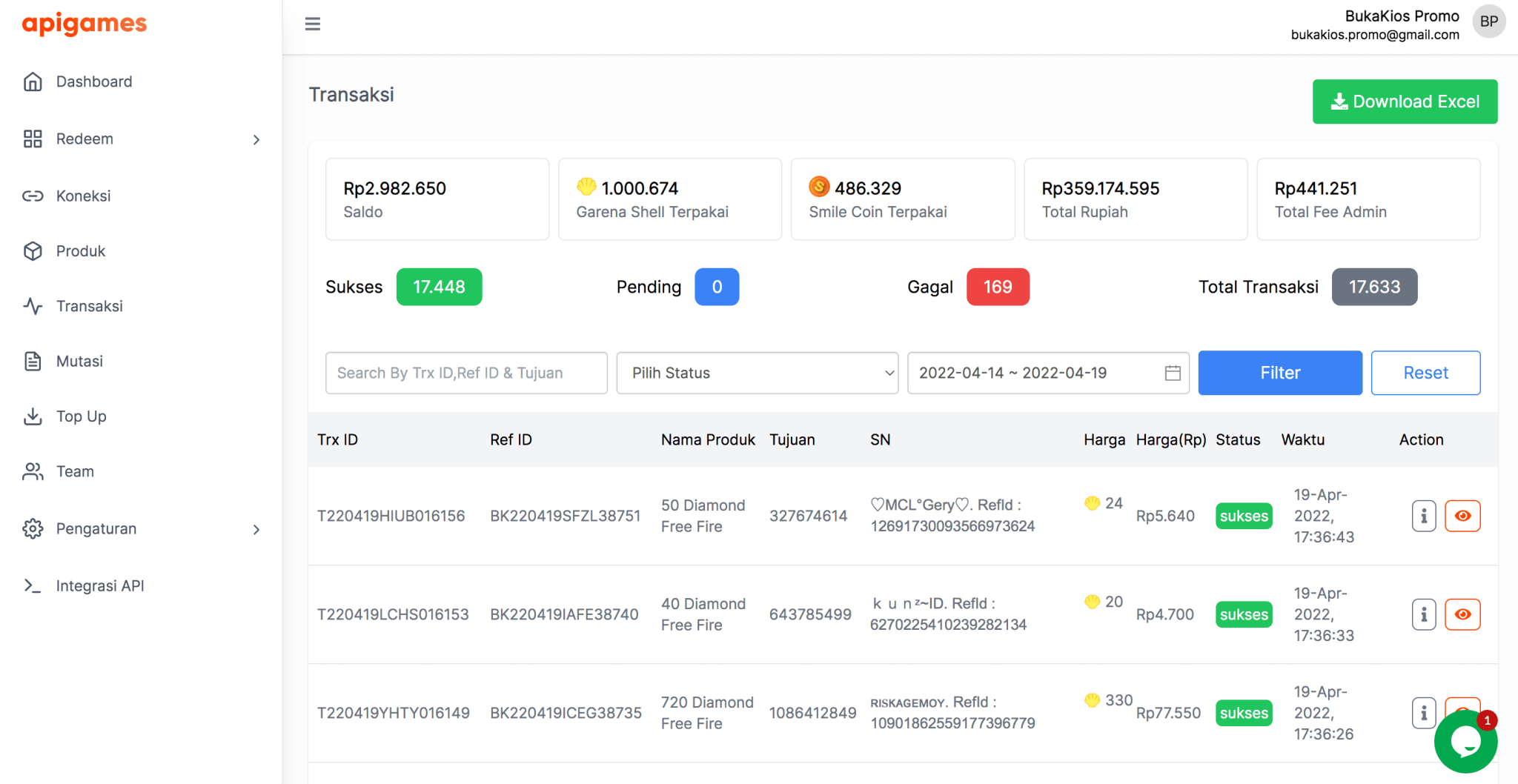Viewport: 1518px width, 784px height.
Task: Click the Nama Produk column header
Action: [x=708, y=439]
